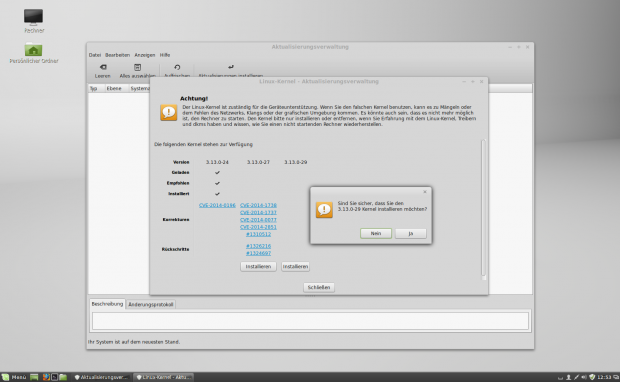620x382 pixels.
Task: Click the volume icon in the system tray
Action: pos(584,377)
